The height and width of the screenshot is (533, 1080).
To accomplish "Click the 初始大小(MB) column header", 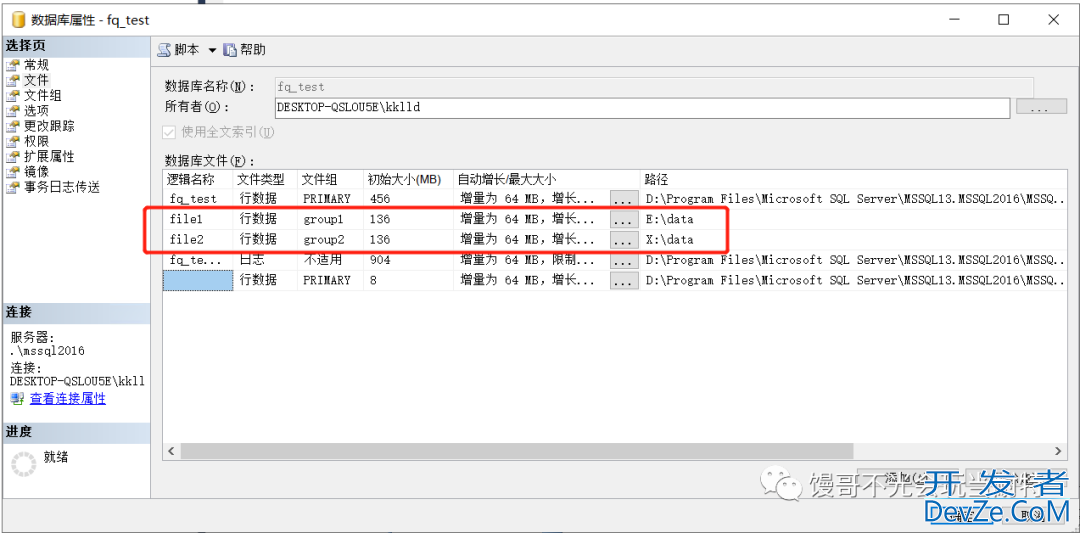I will (408, 179).
